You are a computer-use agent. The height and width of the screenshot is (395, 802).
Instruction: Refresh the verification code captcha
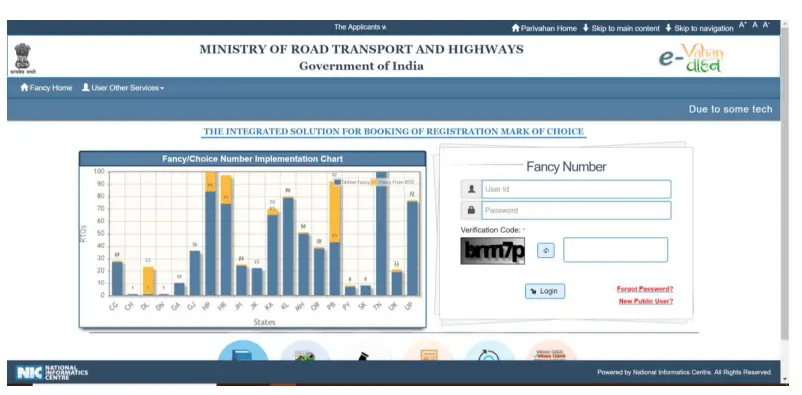(546, 250)
